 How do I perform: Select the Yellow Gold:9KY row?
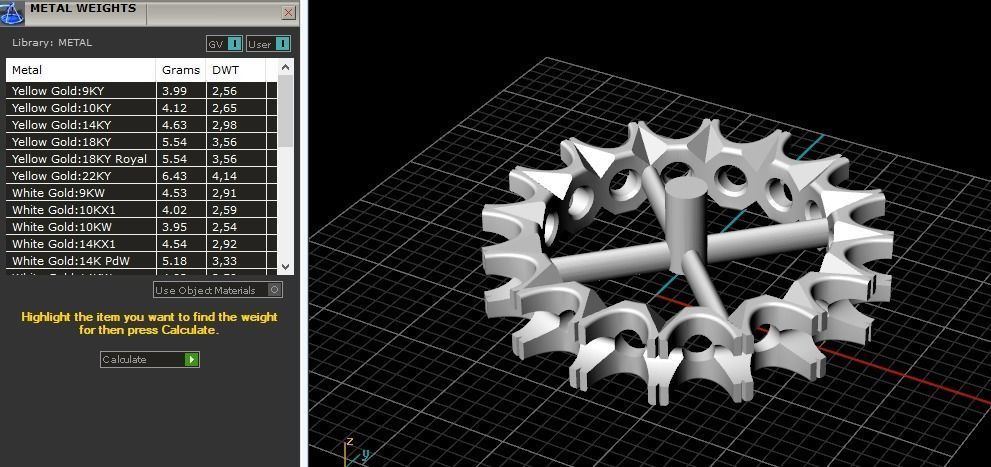[x=142, y=91]
